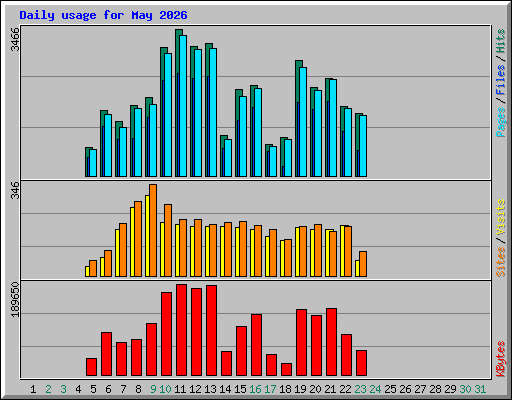Click the 3466 axis value

(15, 39)
